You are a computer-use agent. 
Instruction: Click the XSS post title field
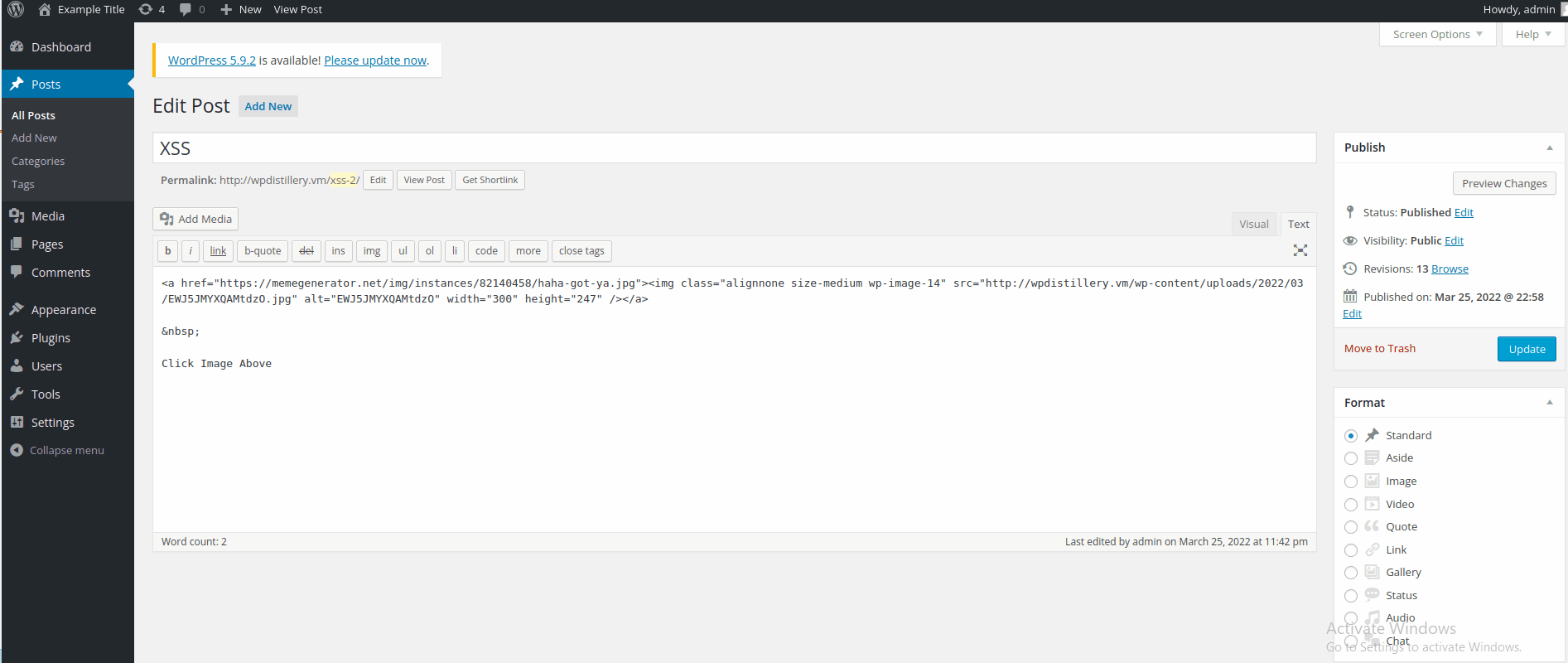tap(735, 148)
